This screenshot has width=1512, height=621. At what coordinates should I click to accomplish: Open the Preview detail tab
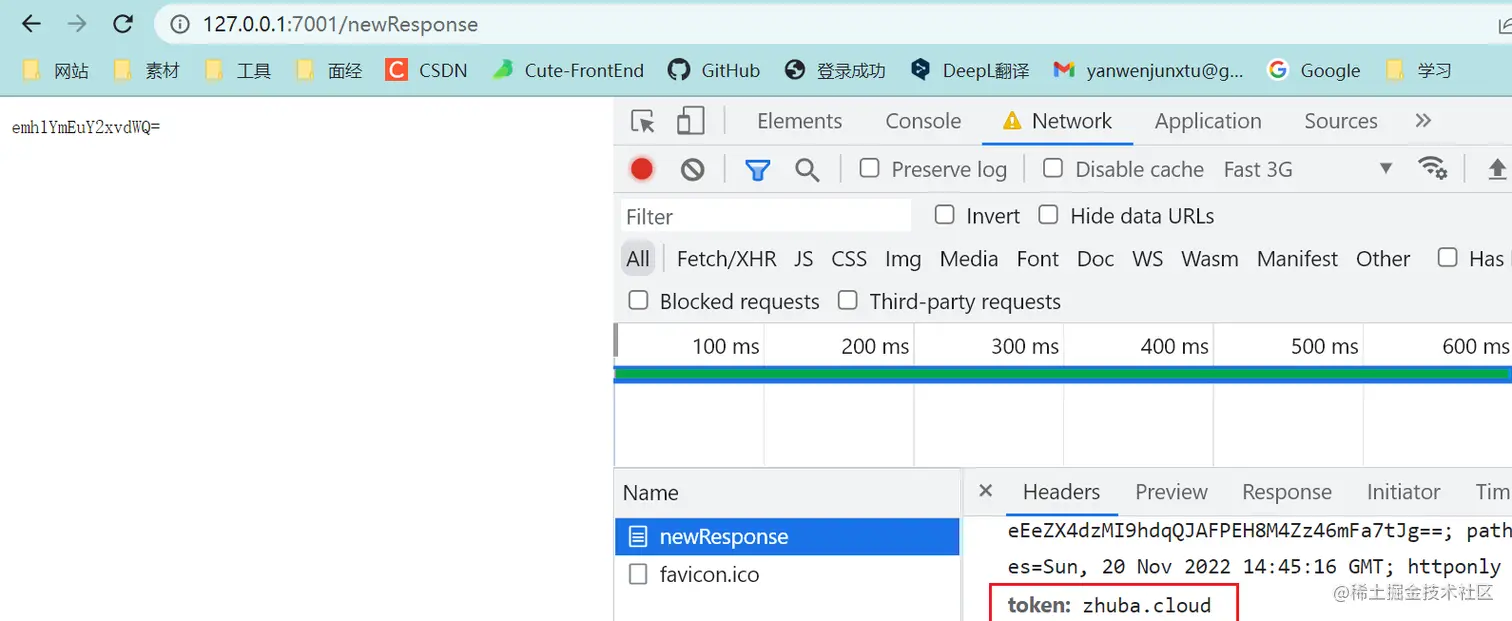point(1171,492)
